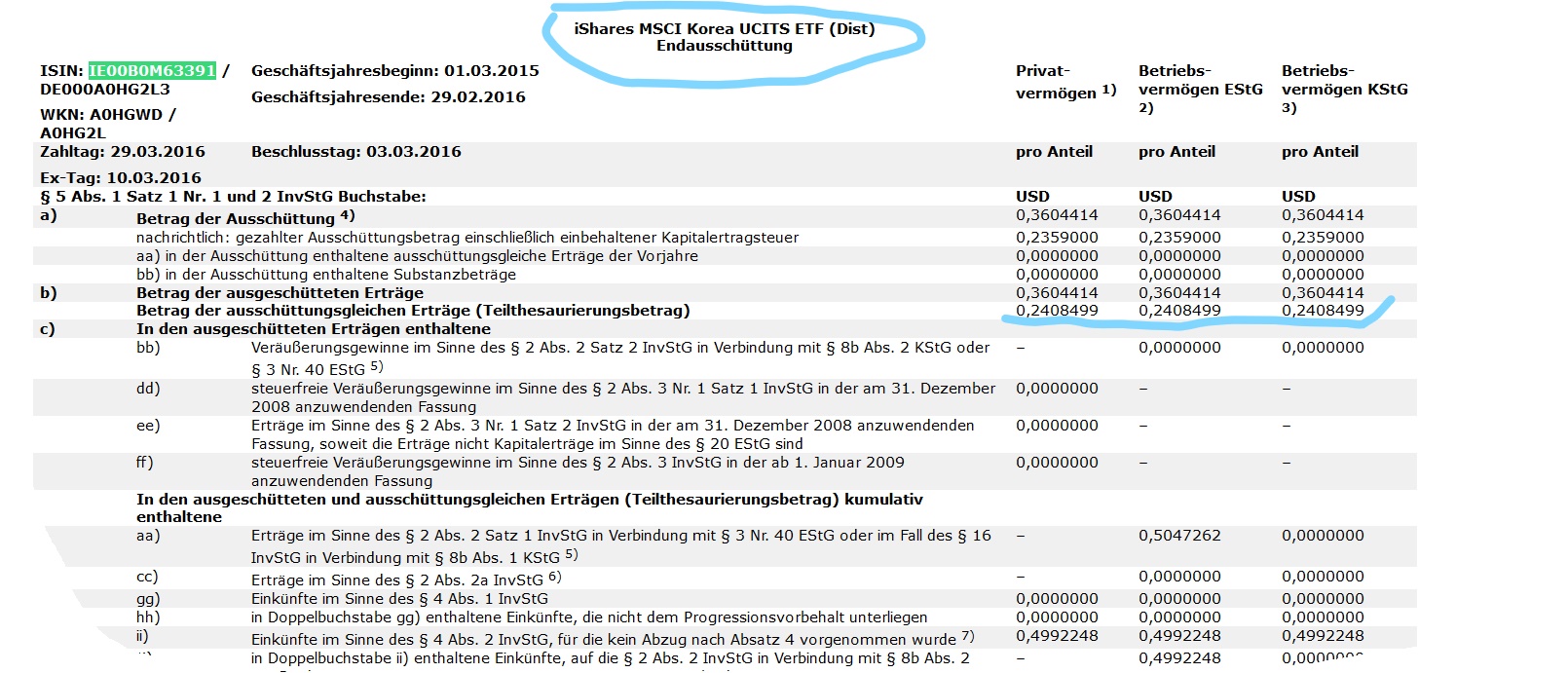1568x673 pixels.
Task: Select the second ISIN DE000A0HG2L3
Action: coord(105,90)
